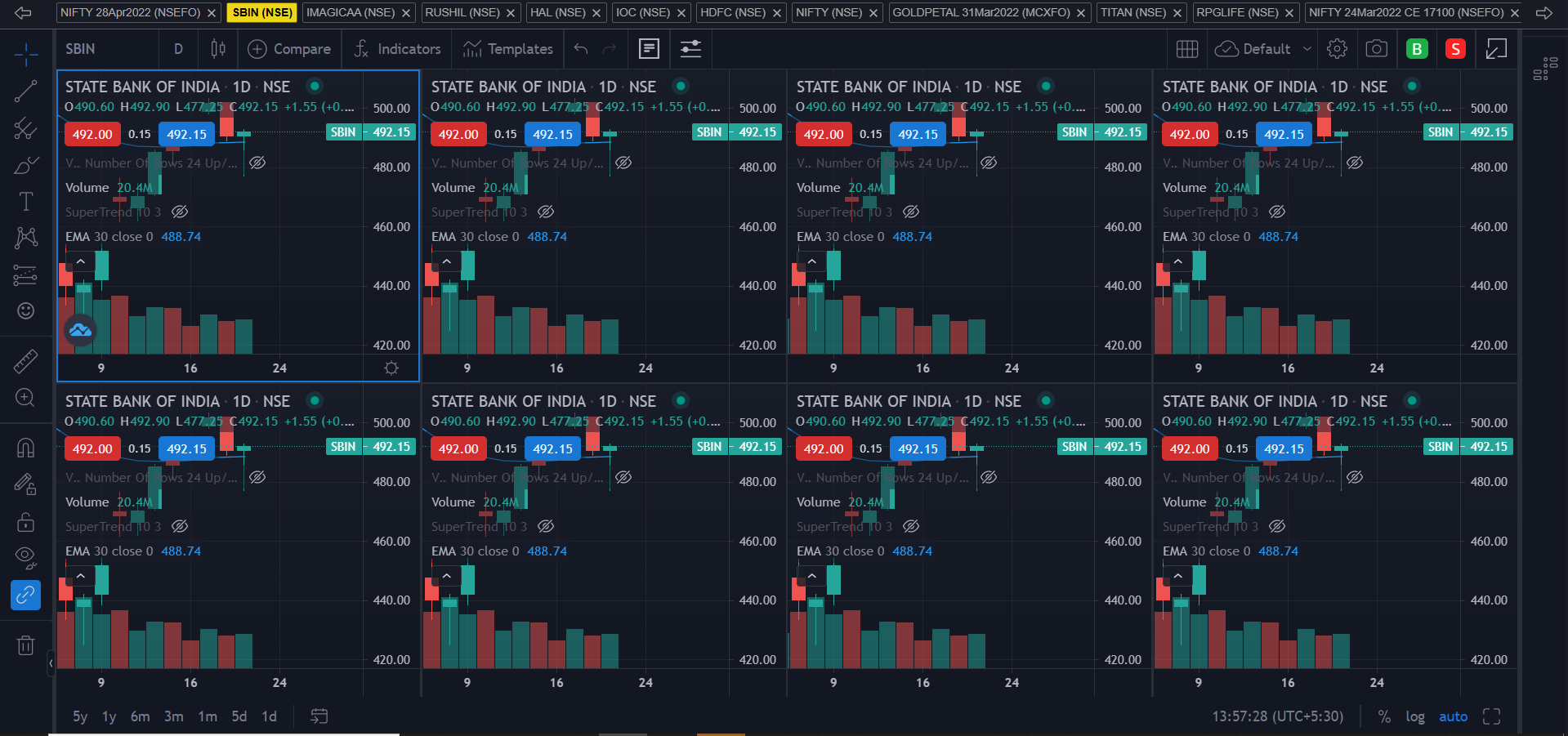This screenshot has width=1568, height=736.
Task: Switch to the IMAGICAA (NSE) tab
Action: 350,12
